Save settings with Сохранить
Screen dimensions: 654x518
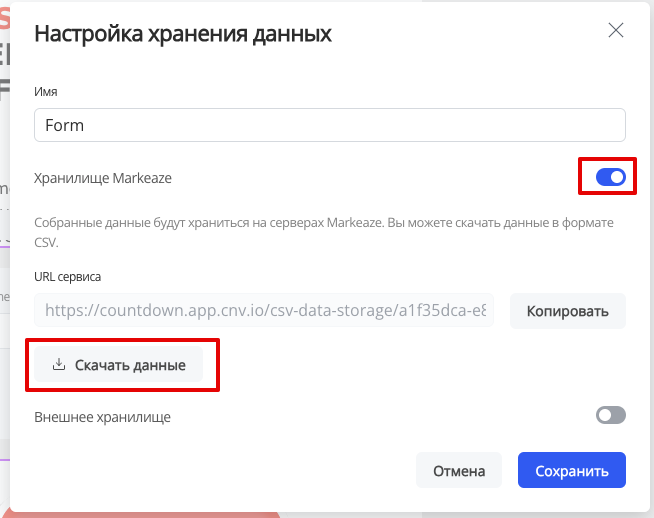(x=572, y=470)
